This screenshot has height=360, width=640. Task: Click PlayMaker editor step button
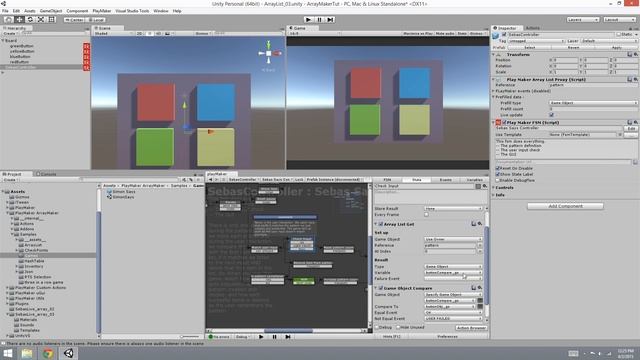tap(288, 337)
